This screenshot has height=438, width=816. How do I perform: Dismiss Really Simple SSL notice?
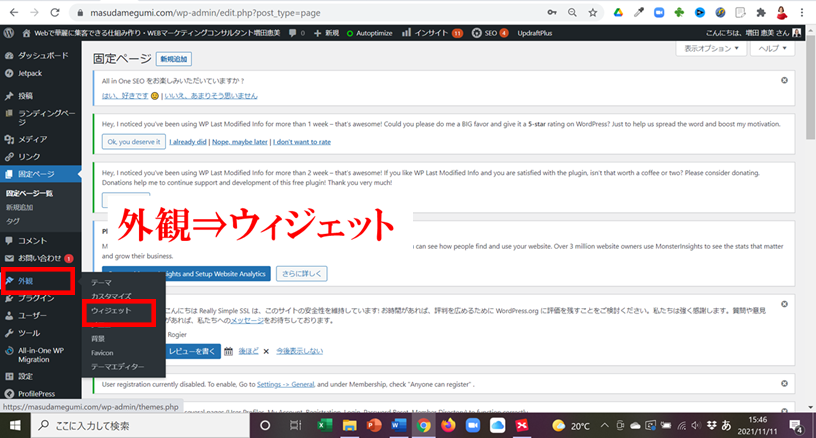784,304
